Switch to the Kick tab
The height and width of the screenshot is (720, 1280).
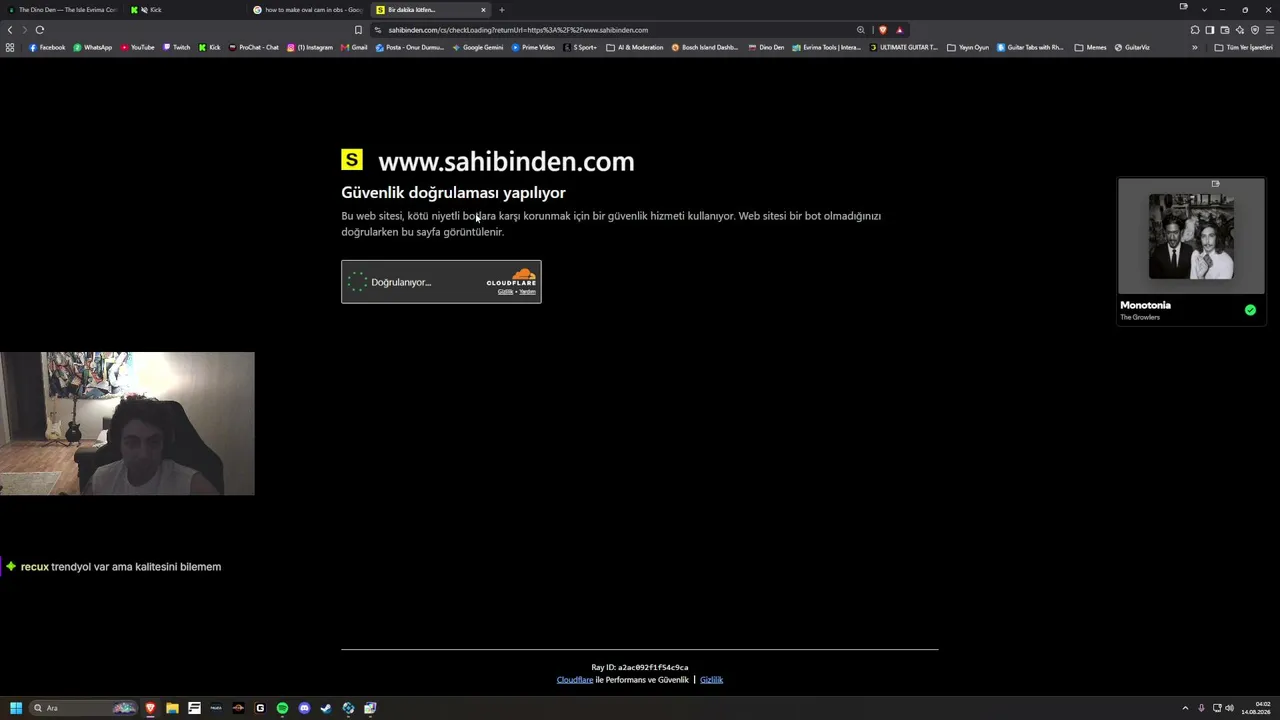pyautogui.click(x=185, y=10)
